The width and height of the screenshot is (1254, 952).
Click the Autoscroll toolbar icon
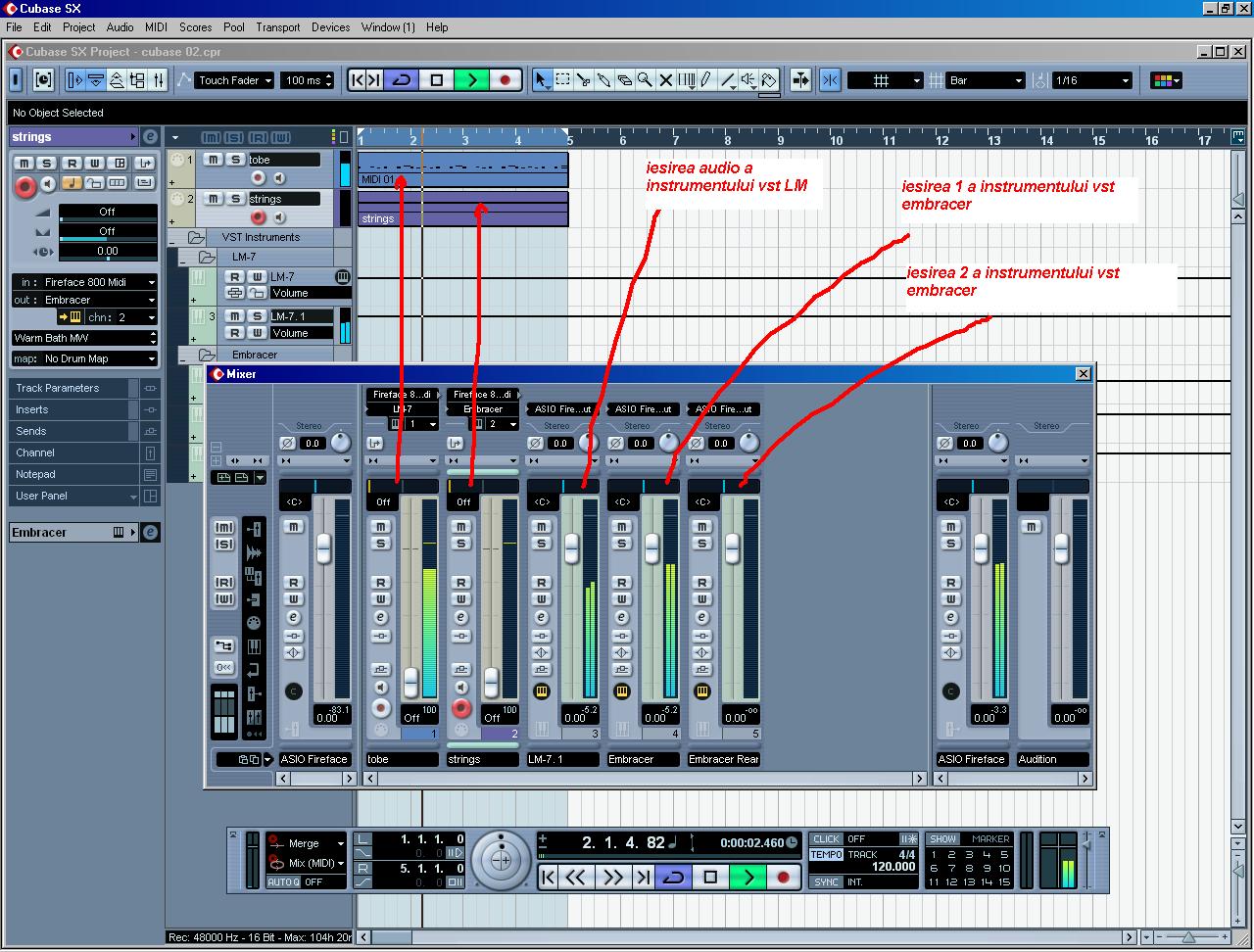coord(800,80)
